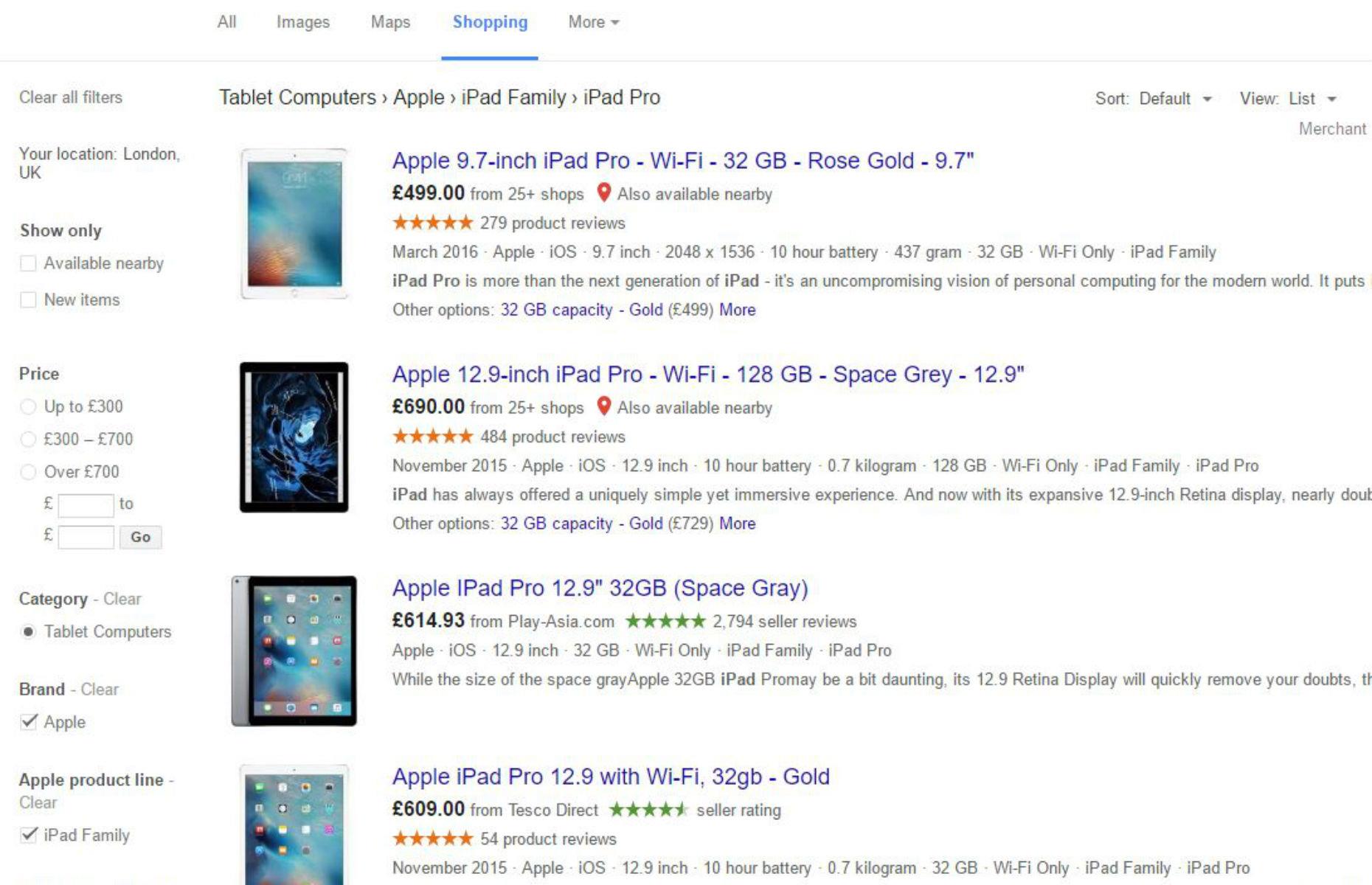Click the green star rating for Tesco Direct
This screenshot has height=885, width=1372.
(648, 810)
